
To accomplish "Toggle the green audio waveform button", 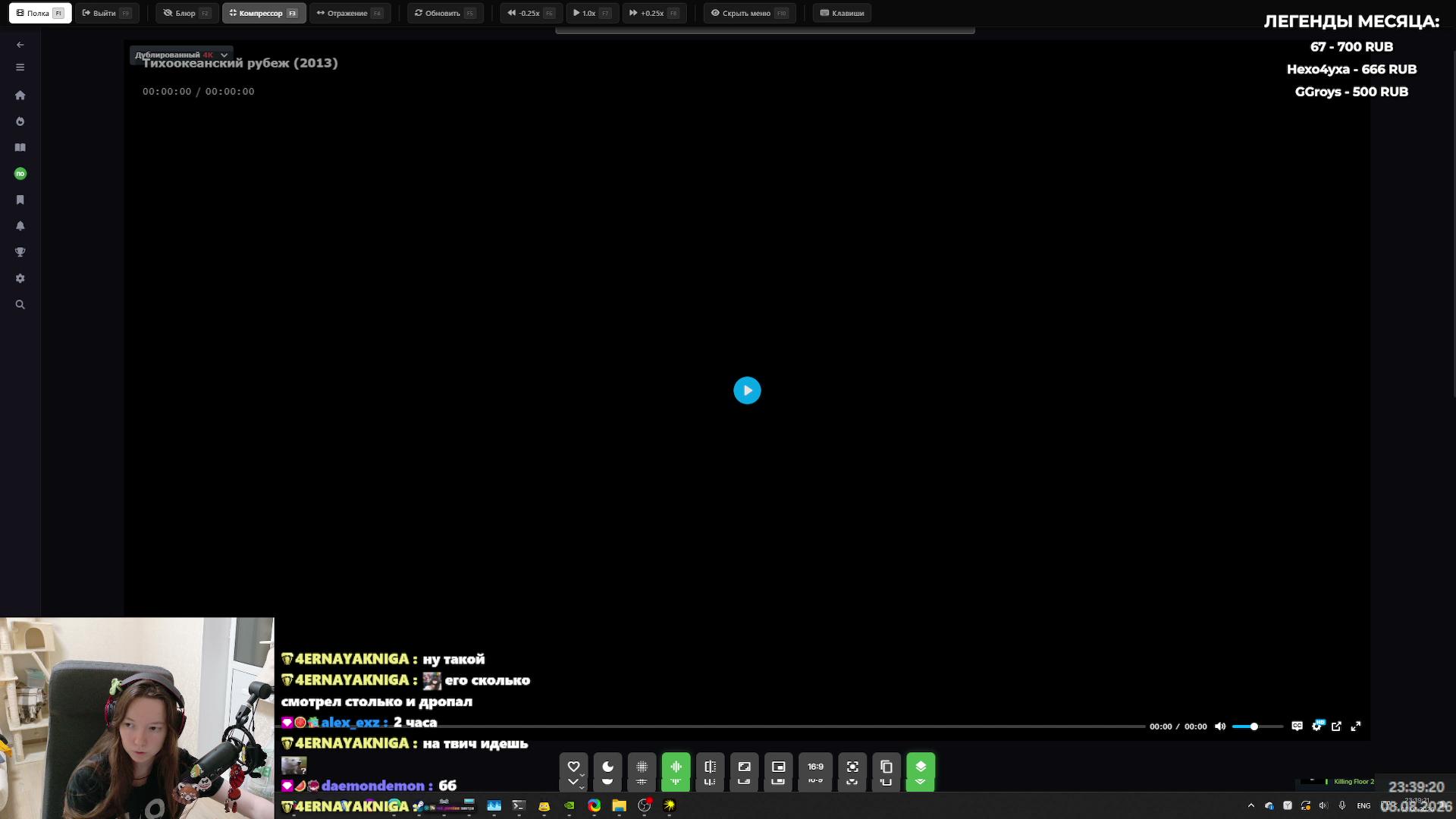I will click(x=676, y=767).
